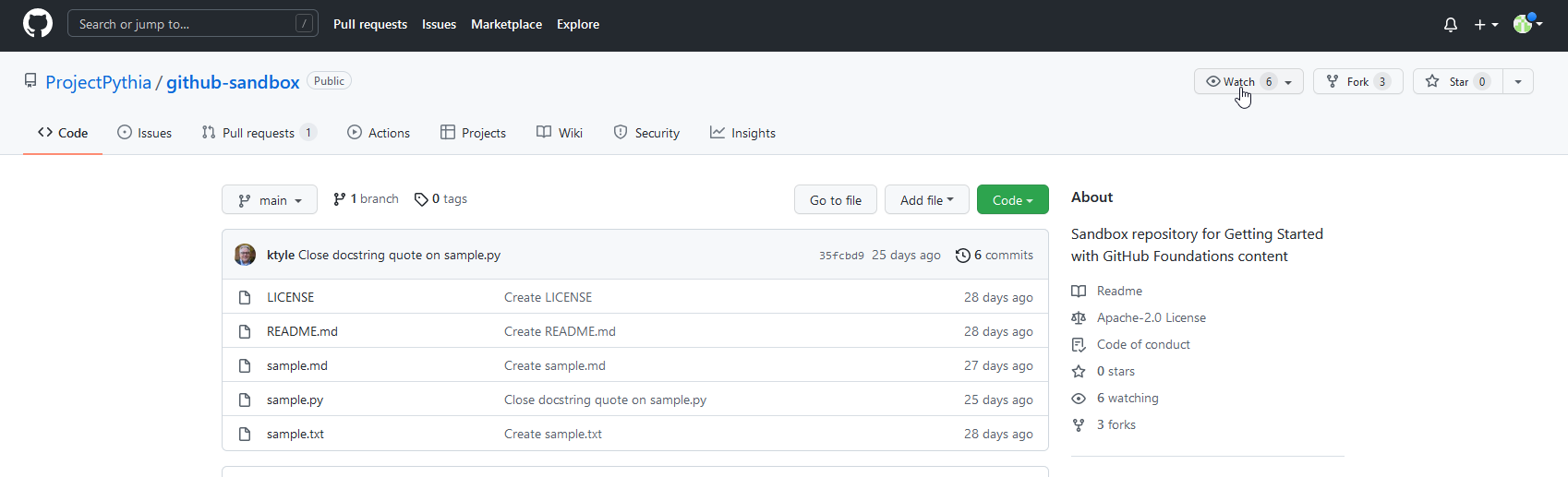Image resolution: width=1568 pixels, height=477 pixels.
Task: Switch to the Pull requests tab
Action: [259, 133]
